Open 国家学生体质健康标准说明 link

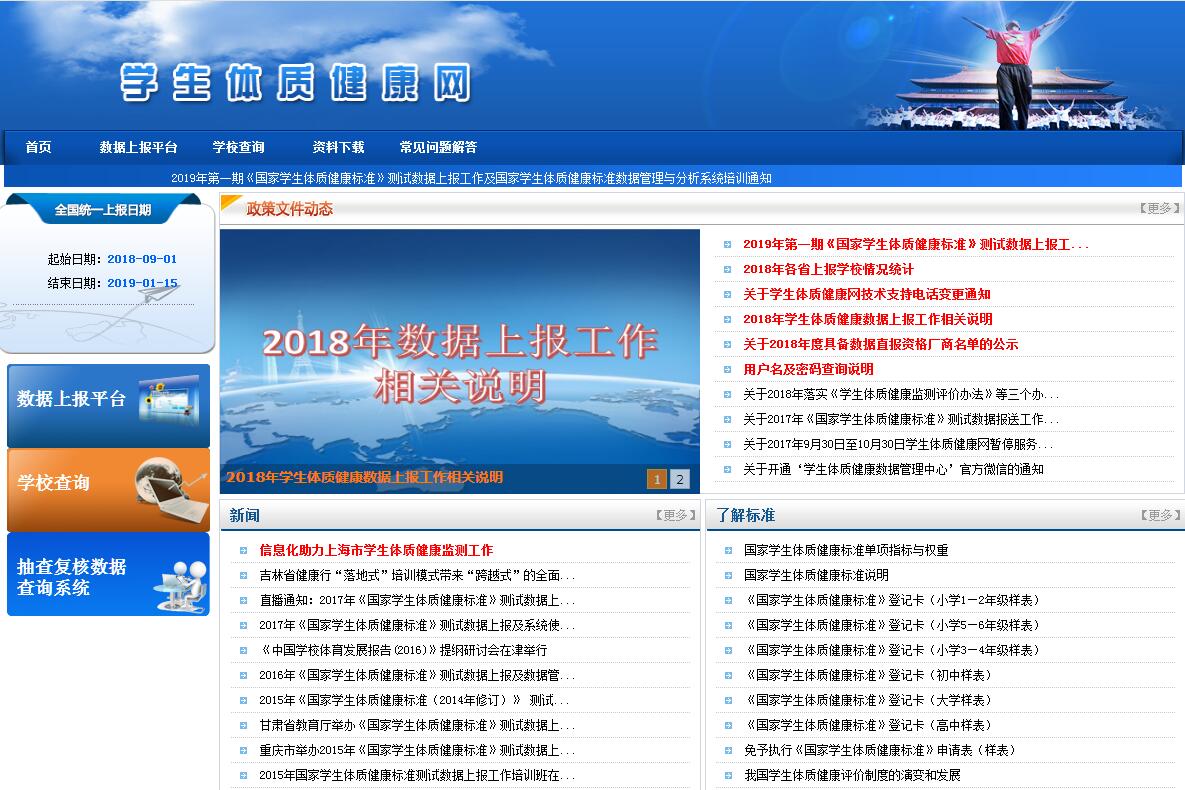(x=815, y=575)
